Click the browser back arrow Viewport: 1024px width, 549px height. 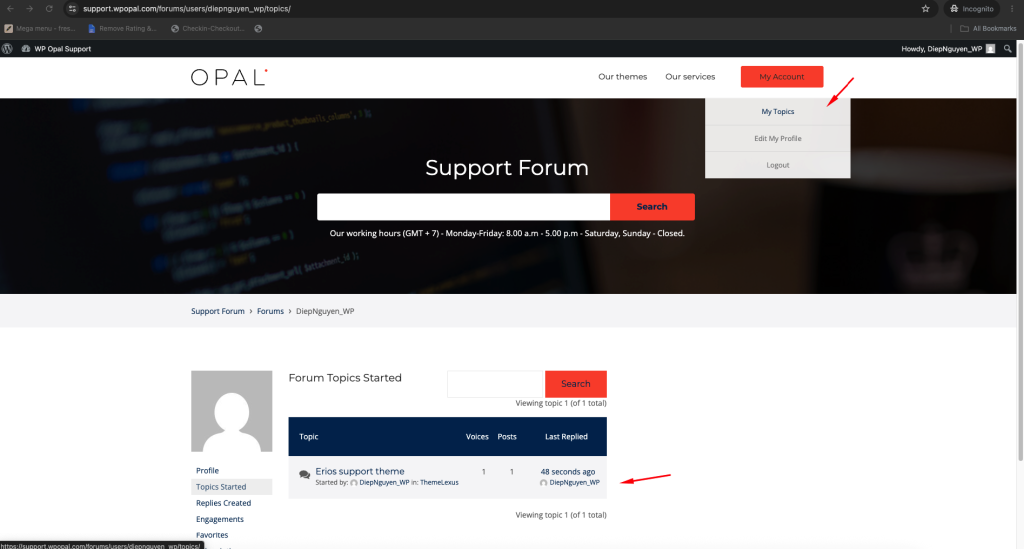pyautogui.click(x=10, y=8)
